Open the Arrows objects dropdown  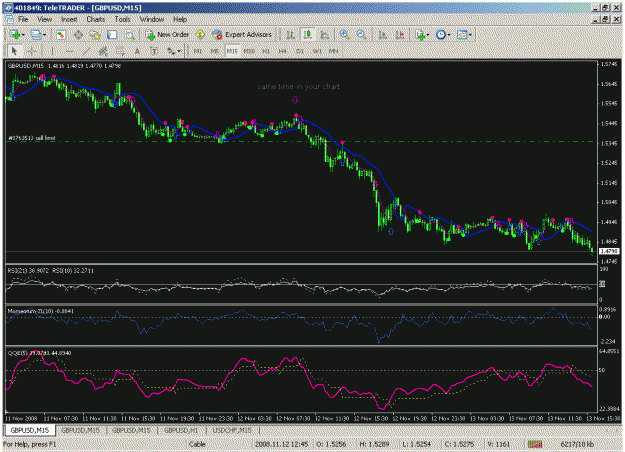tap(173, 51)
